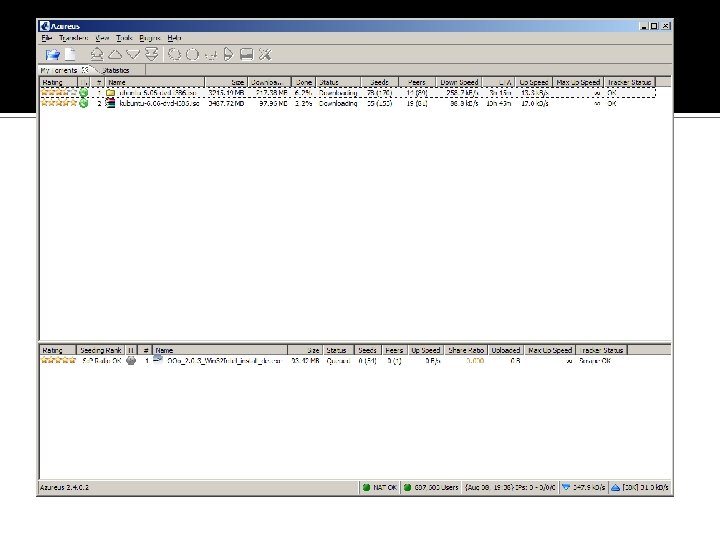Click the green NAT OK status indicator
Image resolution: width=720 pixels, height=540 pixels.
(x=380, y=487)
